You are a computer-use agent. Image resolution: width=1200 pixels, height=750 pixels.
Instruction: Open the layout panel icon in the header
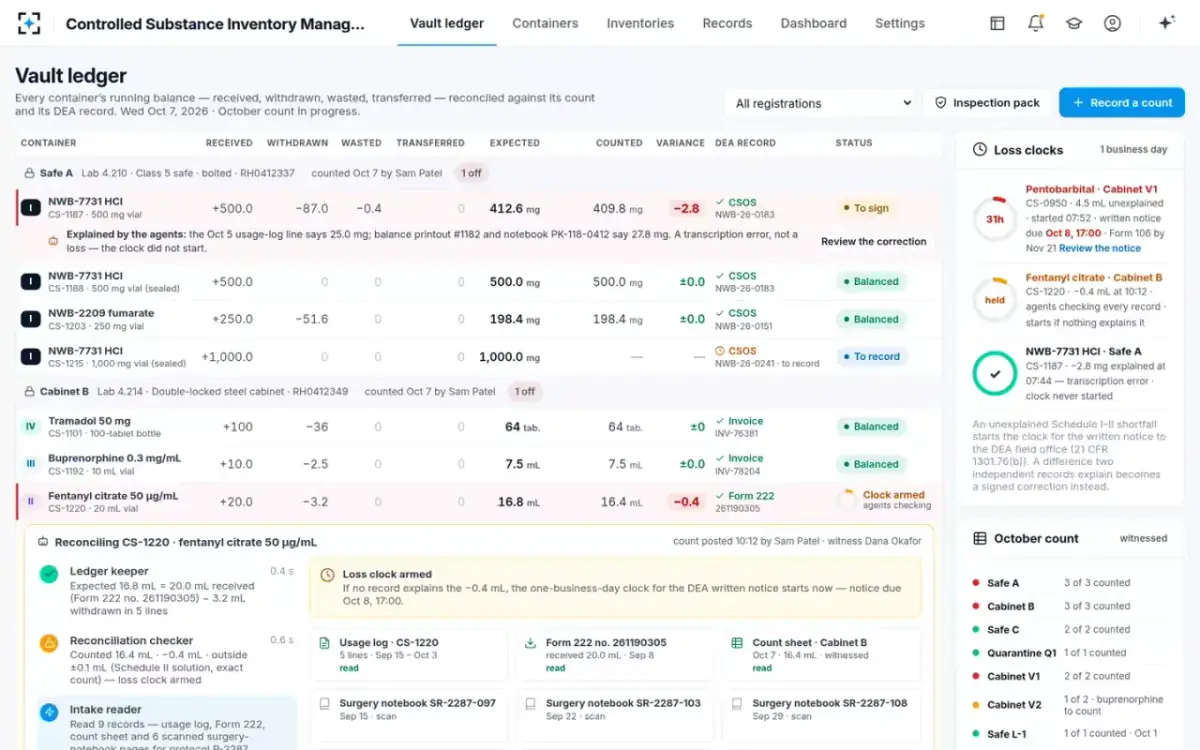pos(997,23)
